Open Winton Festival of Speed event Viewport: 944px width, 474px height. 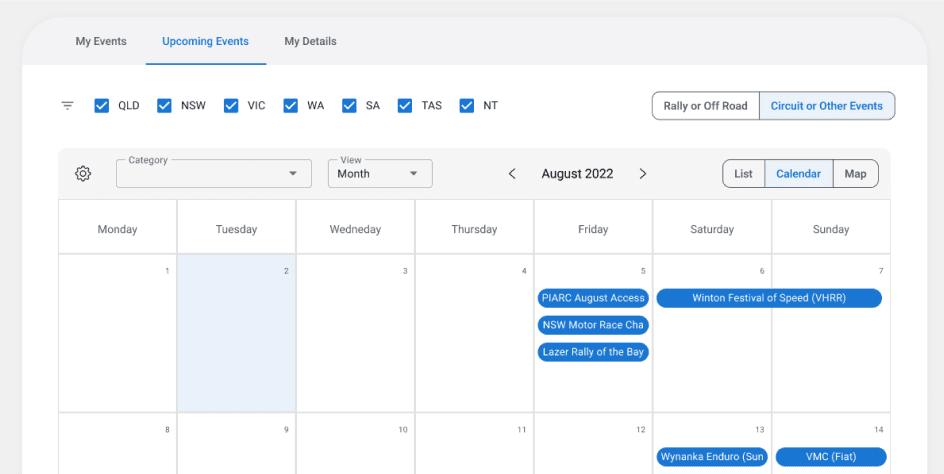(x=769, y=298)
